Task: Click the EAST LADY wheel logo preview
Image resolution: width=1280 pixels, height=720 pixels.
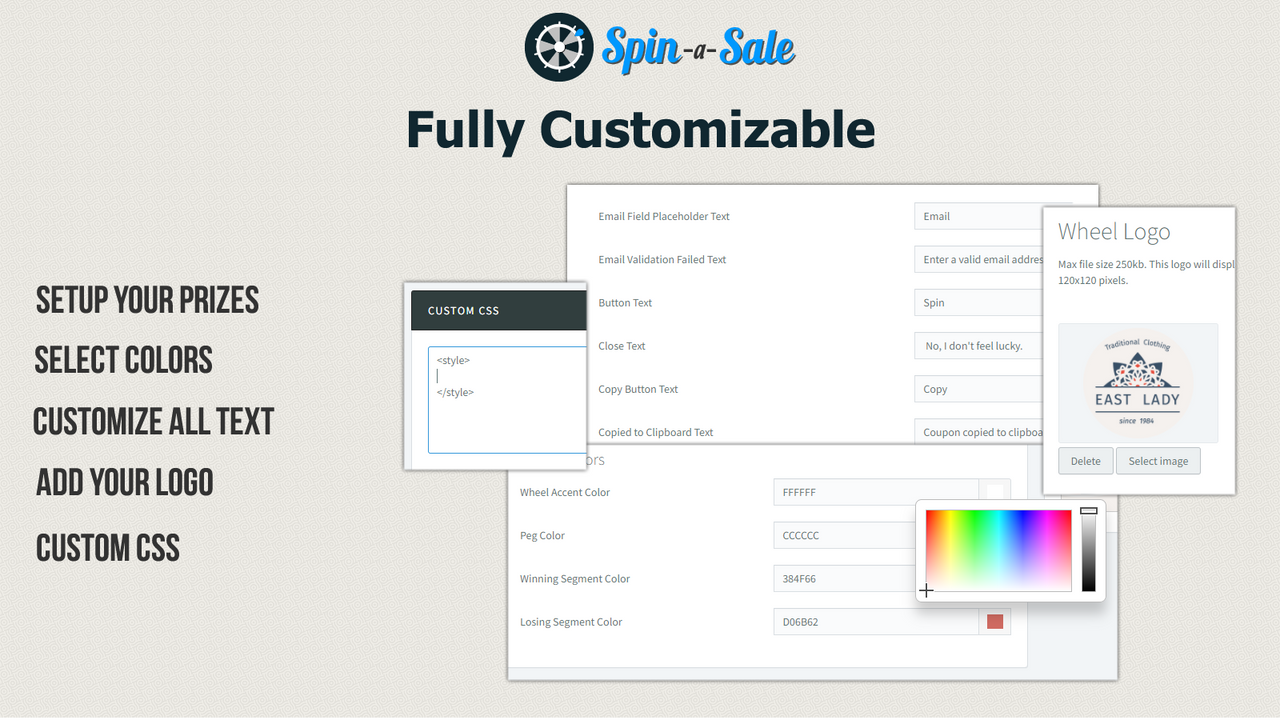Action: tap(1138, 383)
